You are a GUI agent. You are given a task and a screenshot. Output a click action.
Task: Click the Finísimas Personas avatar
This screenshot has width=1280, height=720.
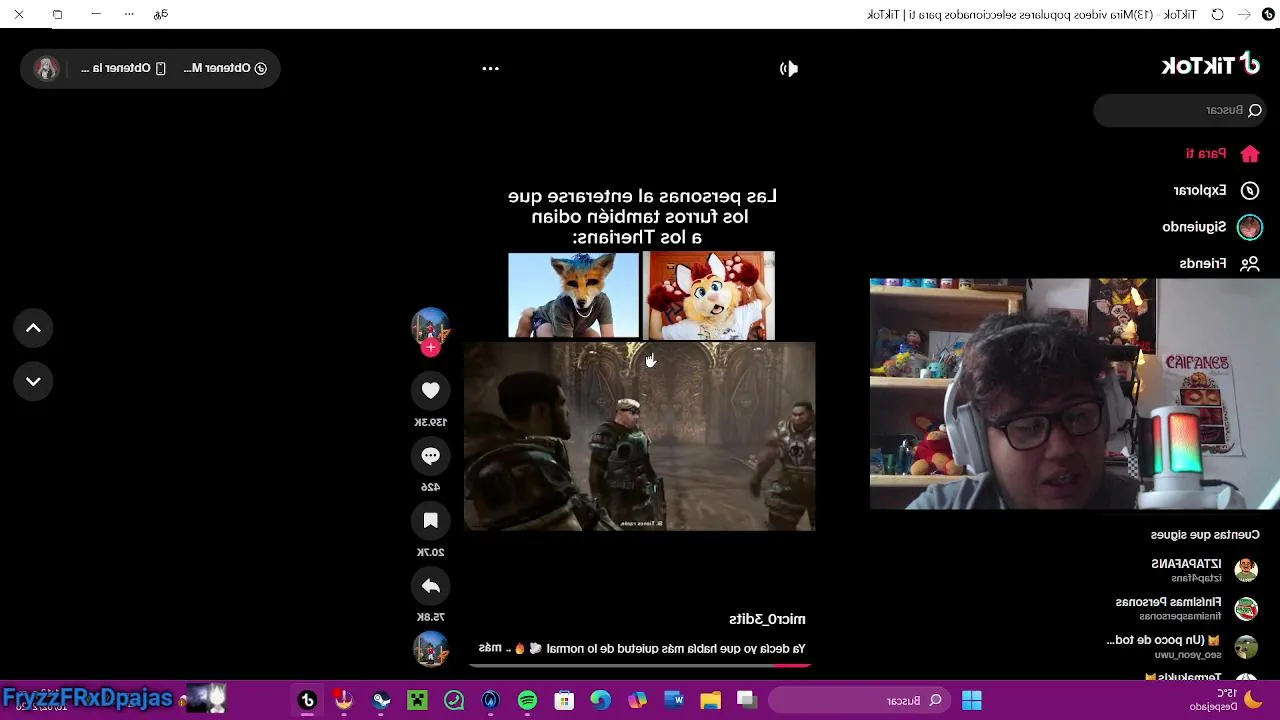[x=1246, y=608]
